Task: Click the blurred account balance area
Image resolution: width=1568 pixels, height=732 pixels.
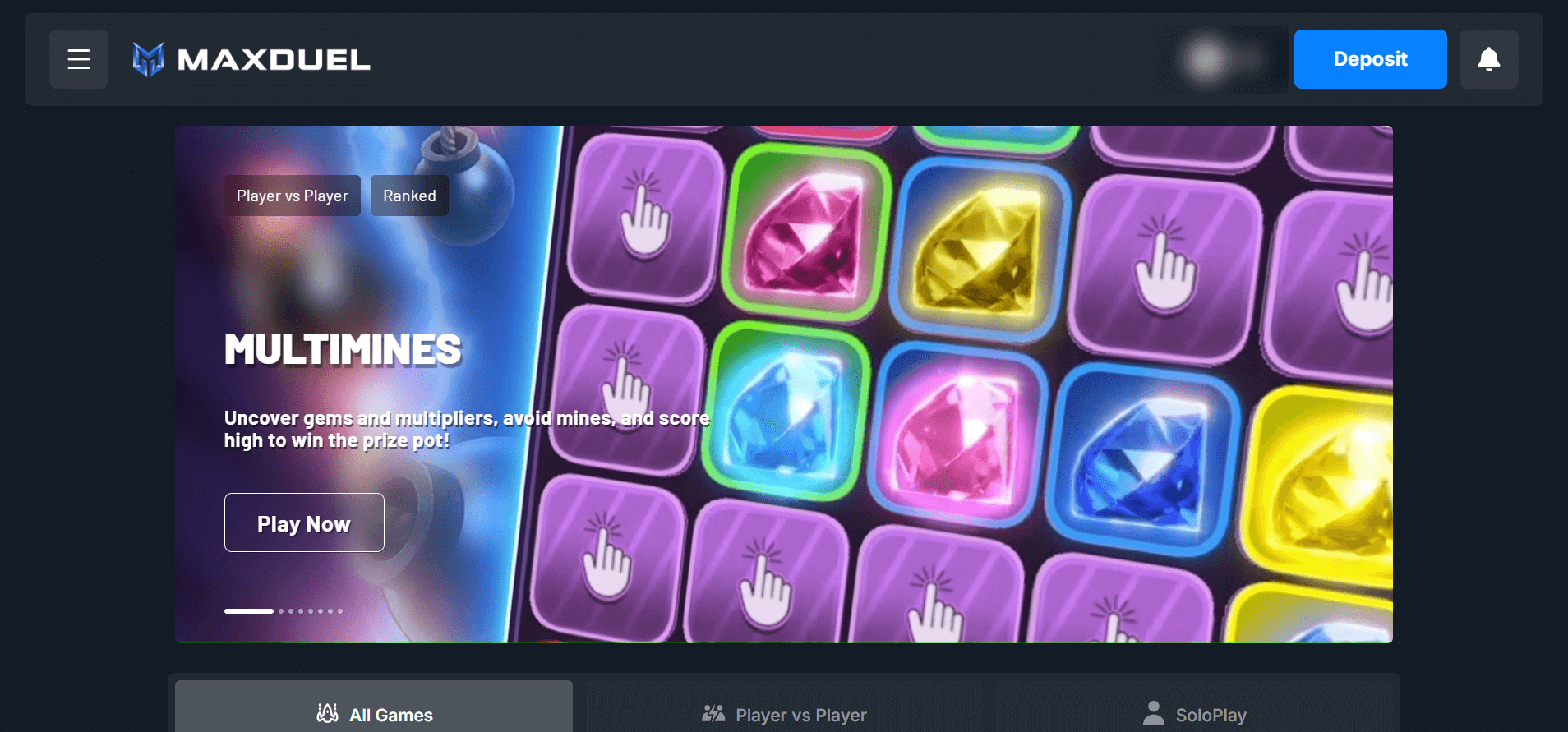Action: [x=1224, y=59]
